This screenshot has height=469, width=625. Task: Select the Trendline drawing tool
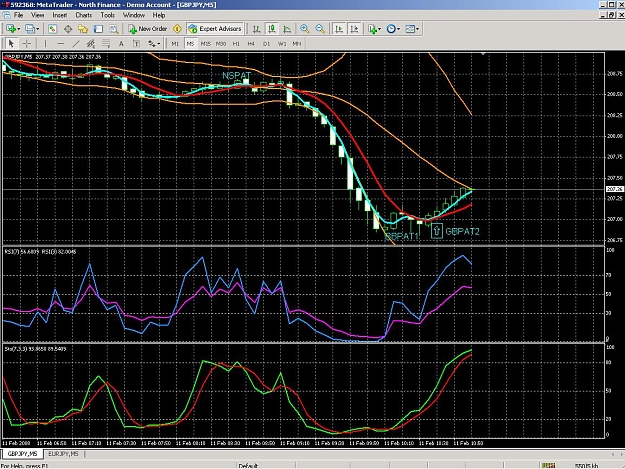[76, 43]
